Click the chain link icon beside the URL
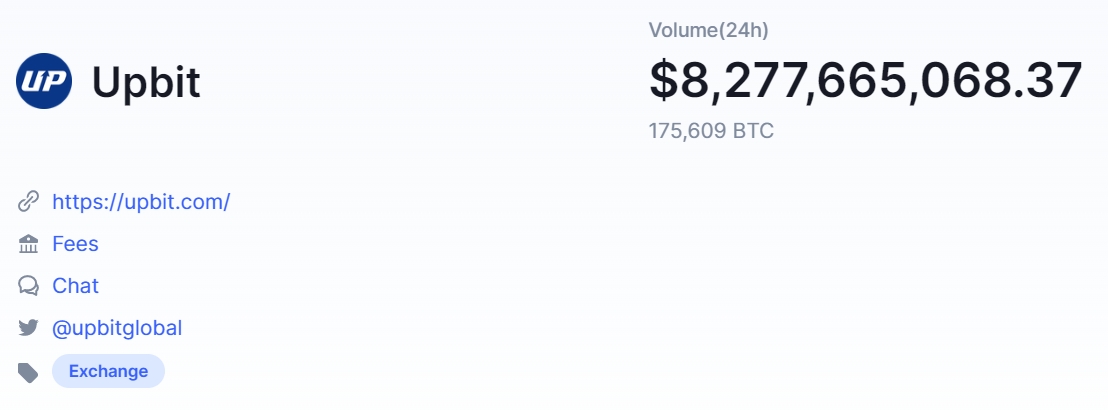This screenshot has height=410, width=1108. tap(28, 201)
